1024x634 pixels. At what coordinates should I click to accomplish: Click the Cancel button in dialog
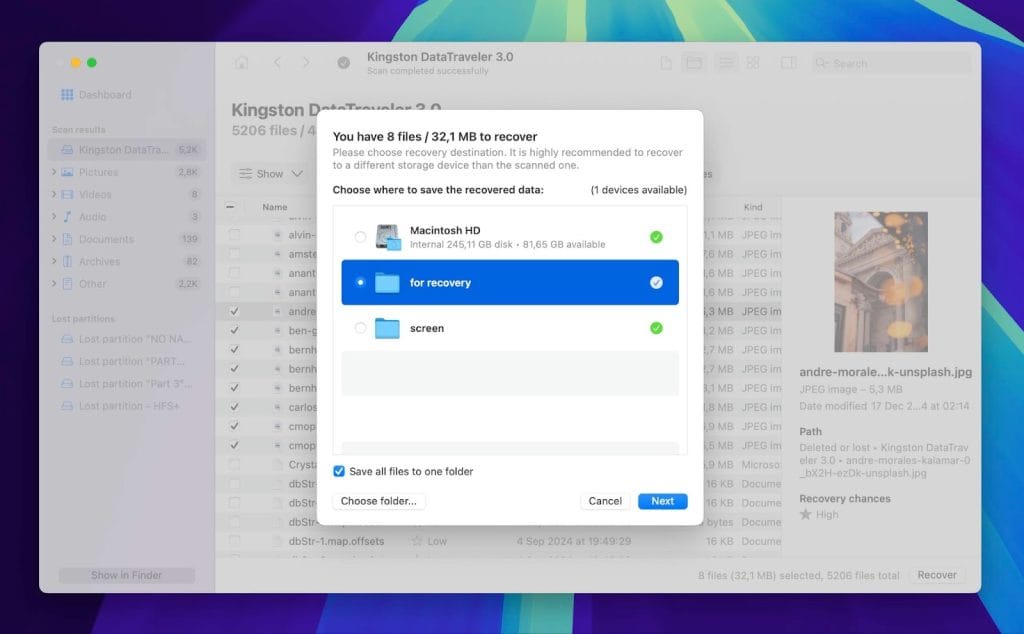coord(605,501)
